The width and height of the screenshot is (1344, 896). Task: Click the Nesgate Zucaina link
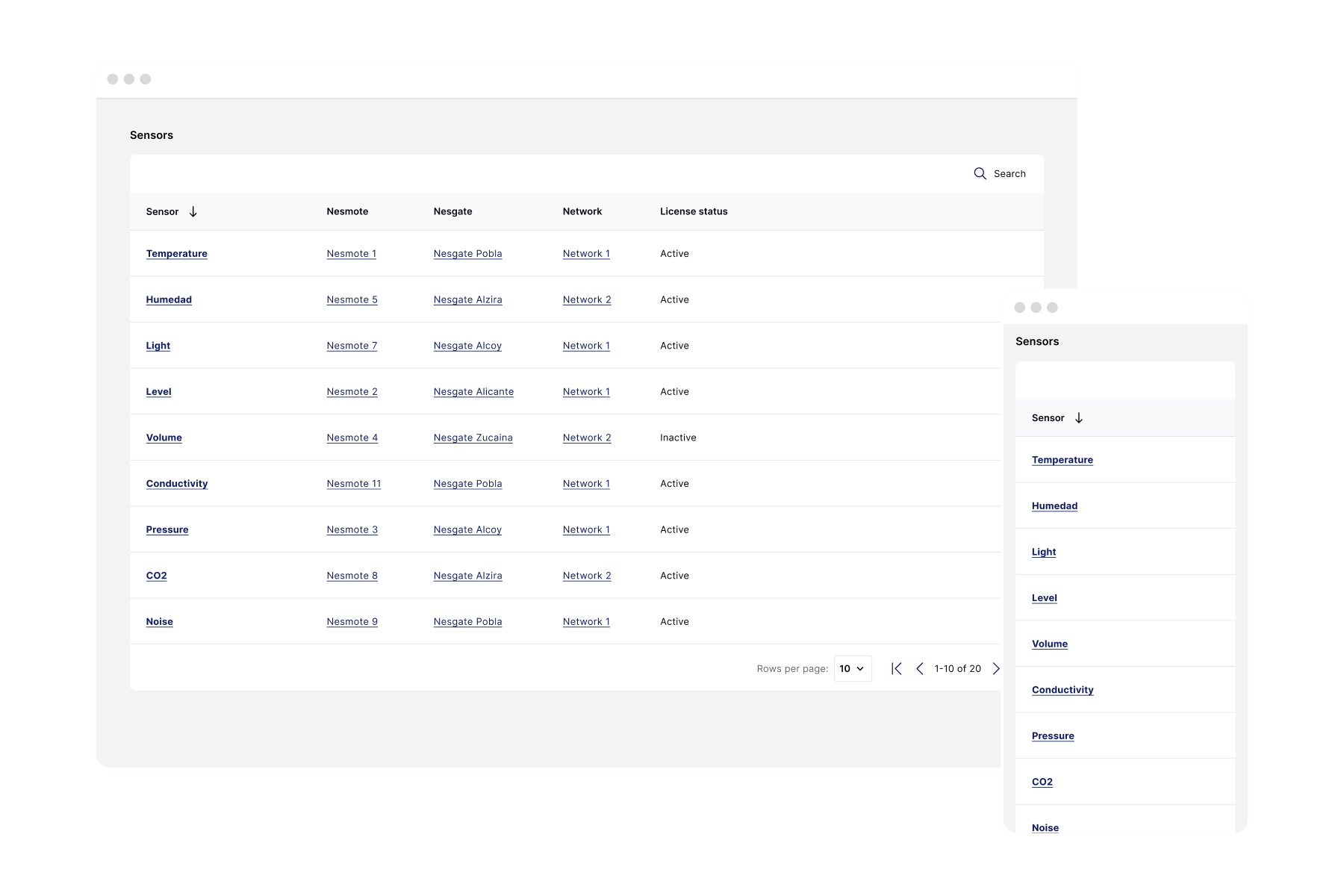pos(473,438)
